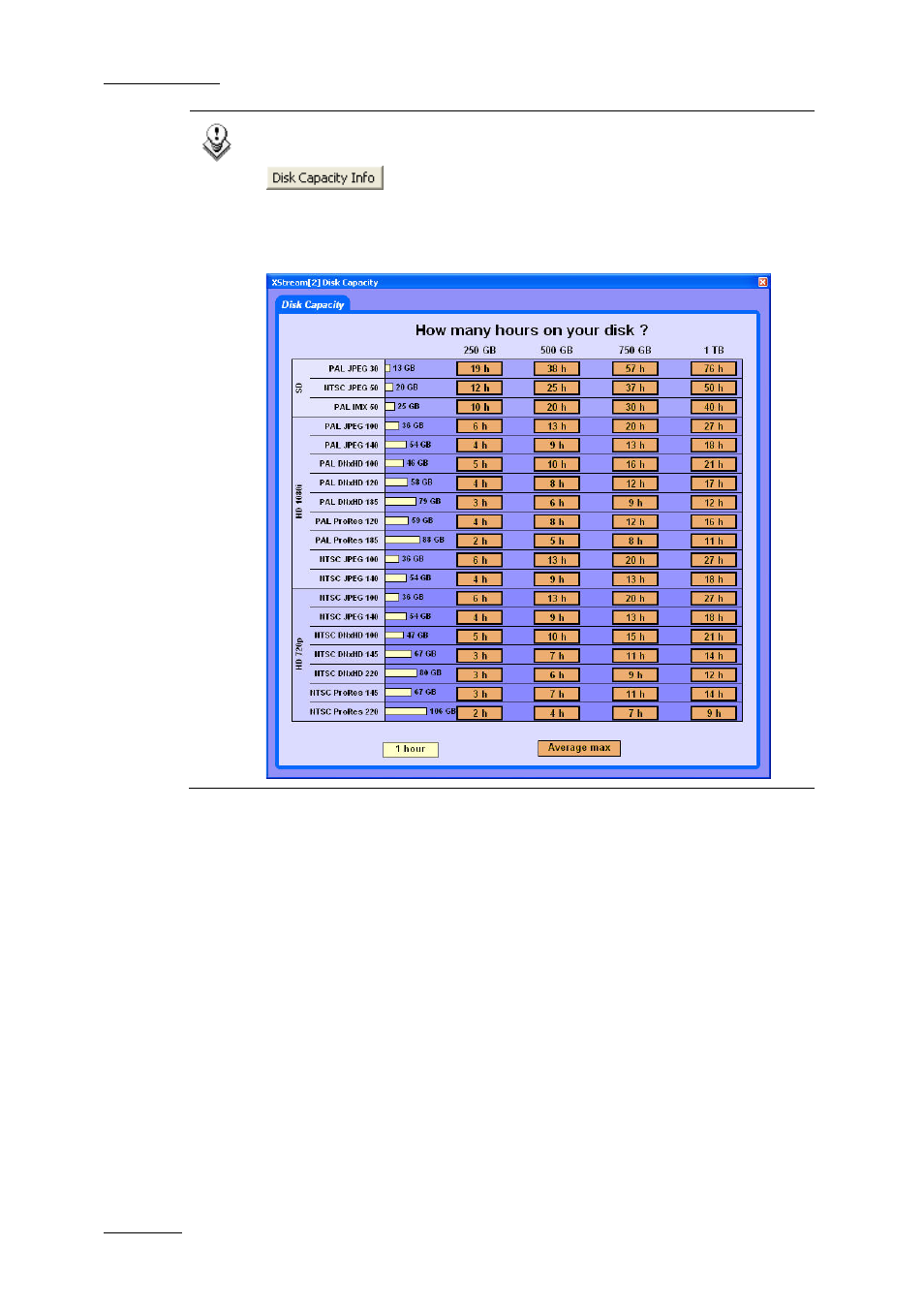Click the 13 GB bar for PAL JPEG 30
The width and height of the screenshot is (924, 1308).
coord(388,368)
